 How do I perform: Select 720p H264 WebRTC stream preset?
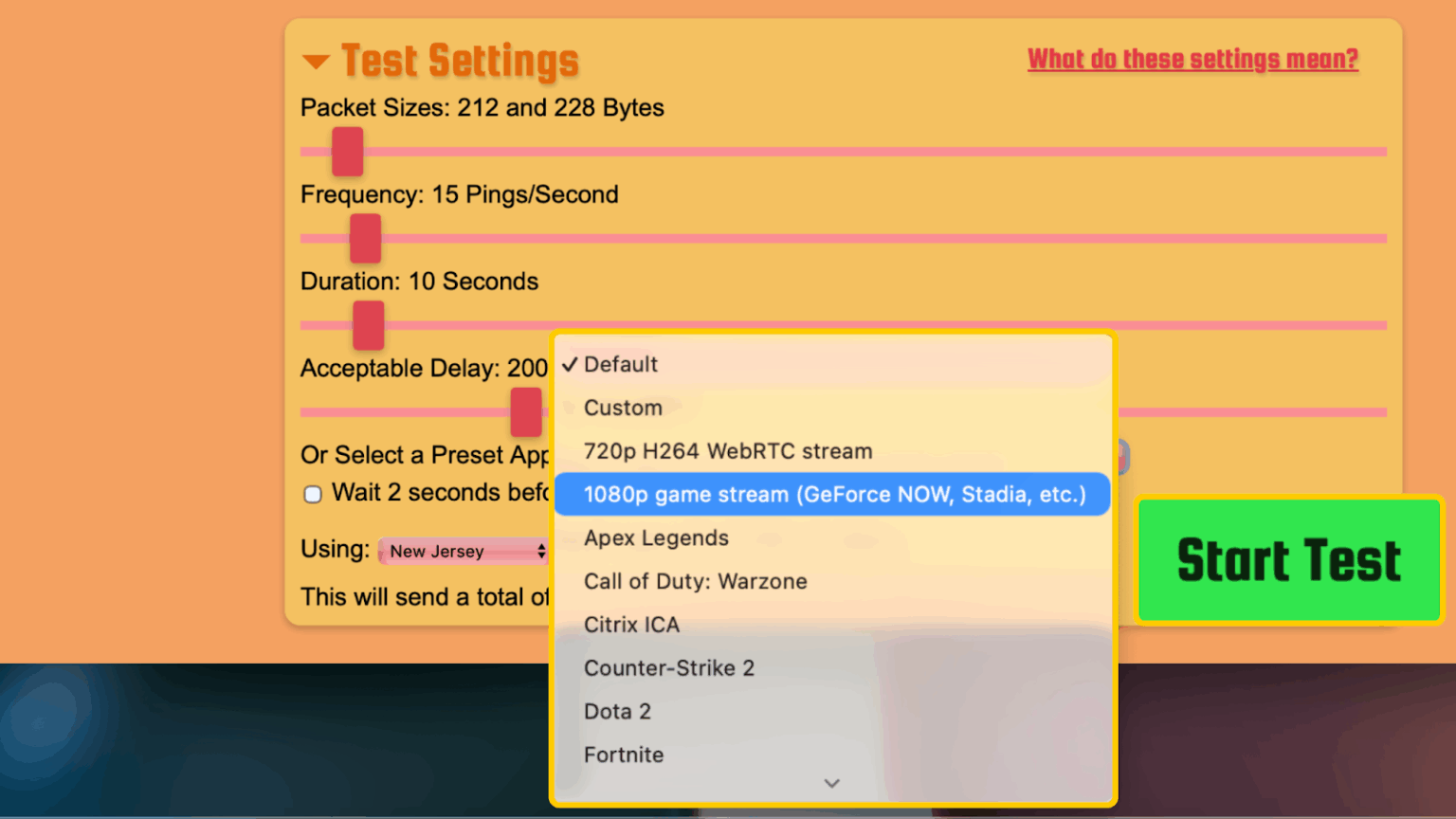coord(727,451)
